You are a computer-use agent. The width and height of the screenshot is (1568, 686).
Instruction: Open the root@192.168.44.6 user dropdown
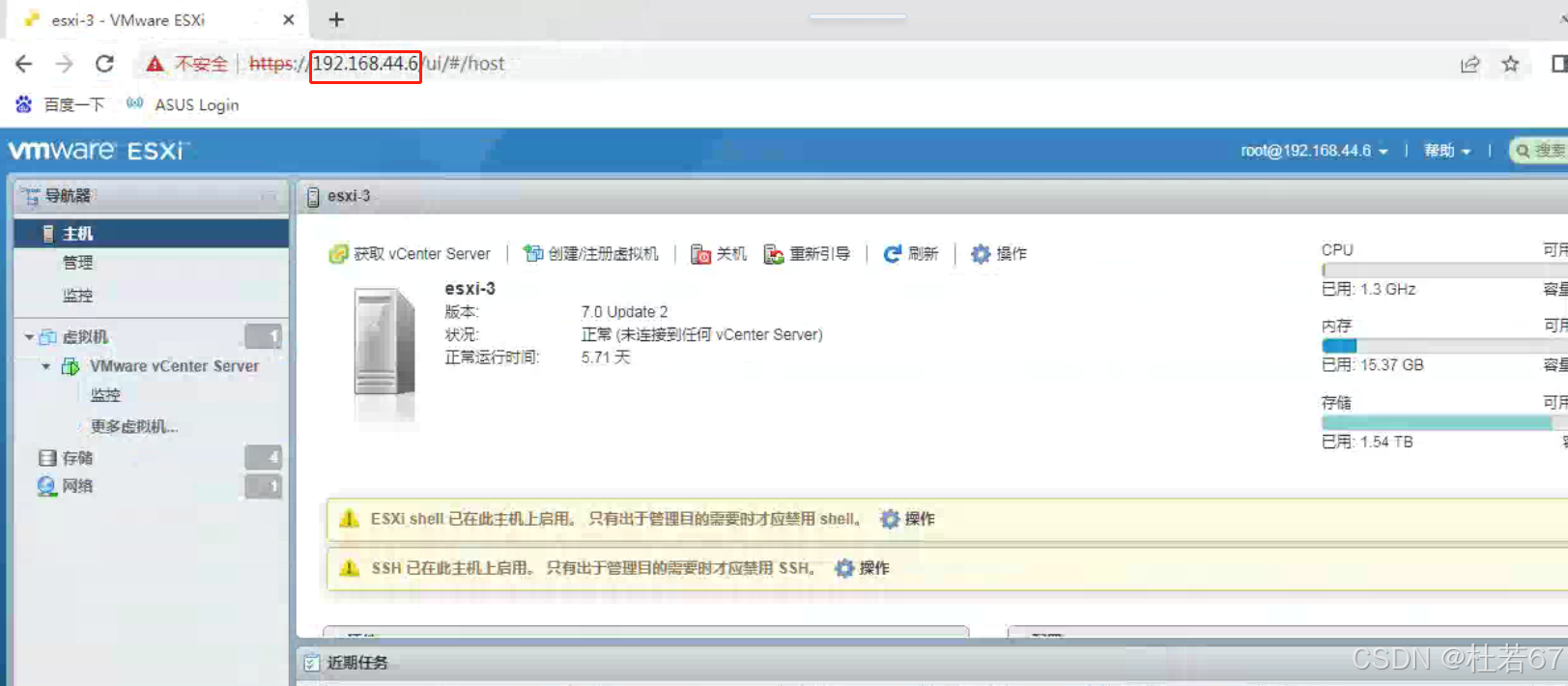coord(1314,151)
